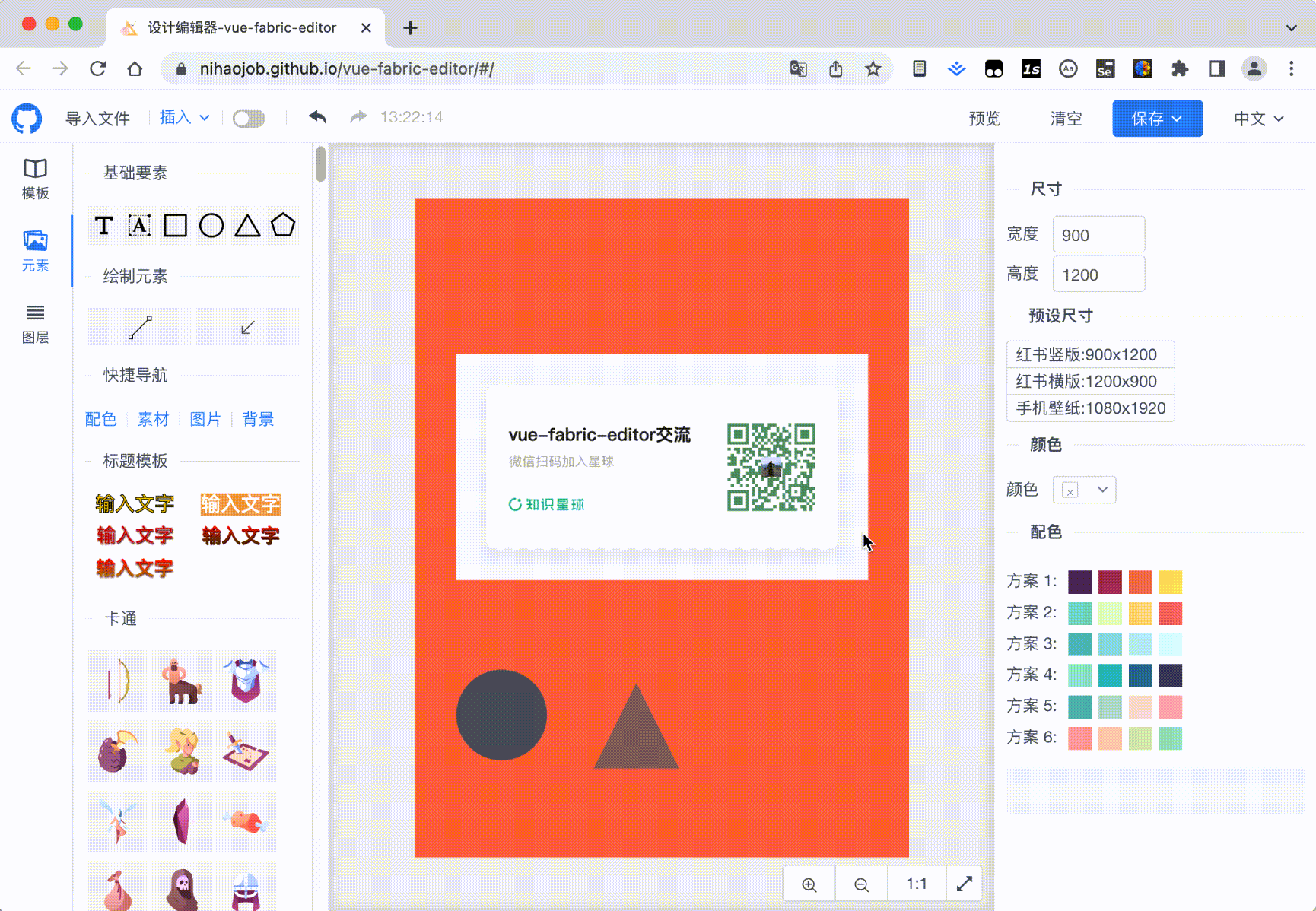The image size is (1316, 911).
Task: Add a rectangle shape
Action: 176,226
